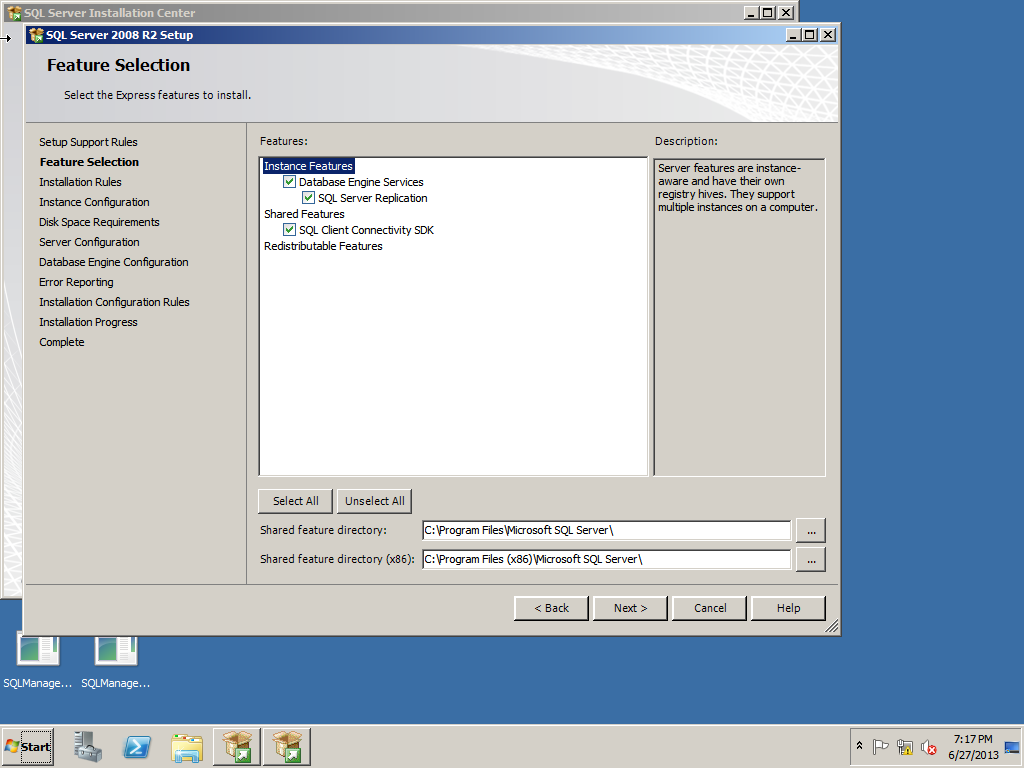Click Installation Progress step in sidebar

[88, 322]
